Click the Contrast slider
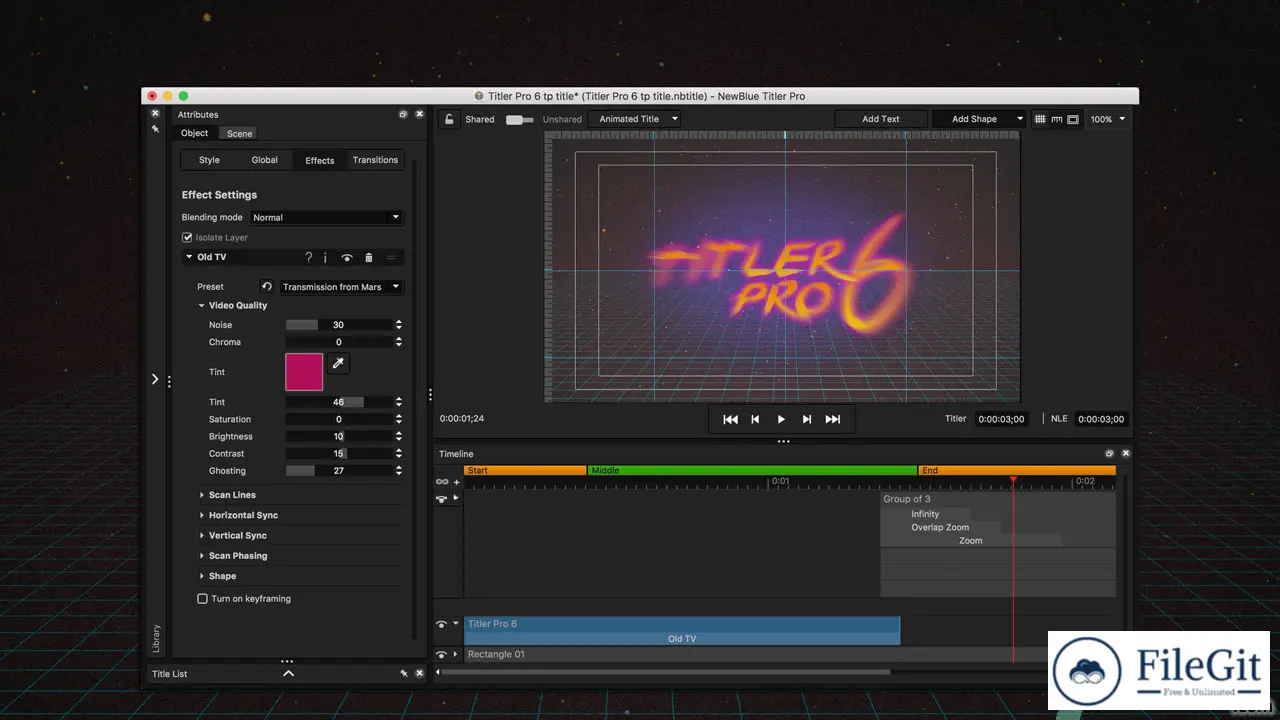The width and height of the screenshot is (1280, 720). click(x=339, y=454)
